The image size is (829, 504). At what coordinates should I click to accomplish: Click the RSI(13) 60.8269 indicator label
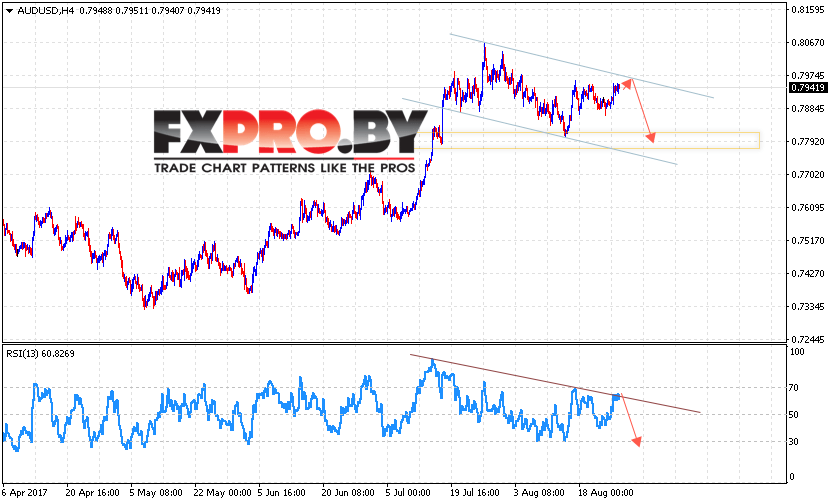[x=40, y=354]
